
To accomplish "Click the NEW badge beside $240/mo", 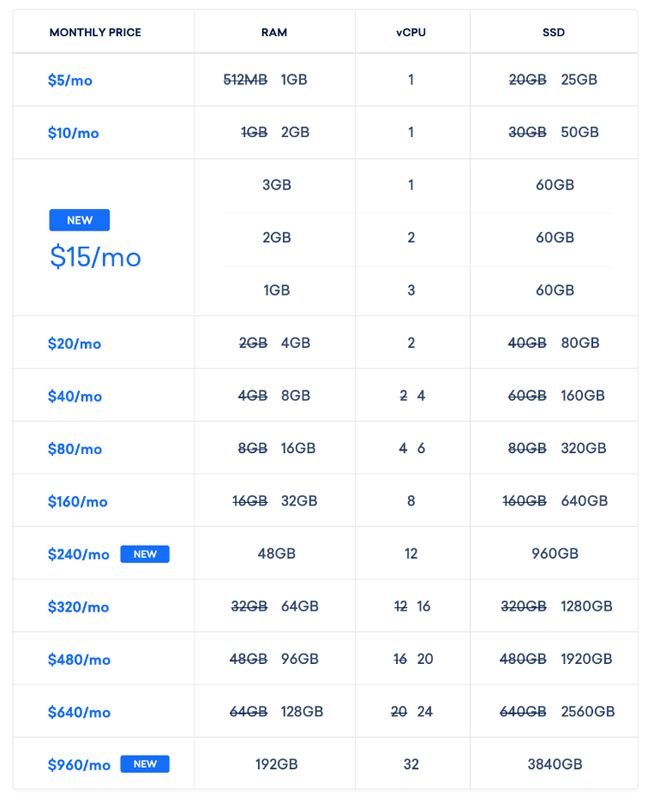I will (x=145, y=554).
